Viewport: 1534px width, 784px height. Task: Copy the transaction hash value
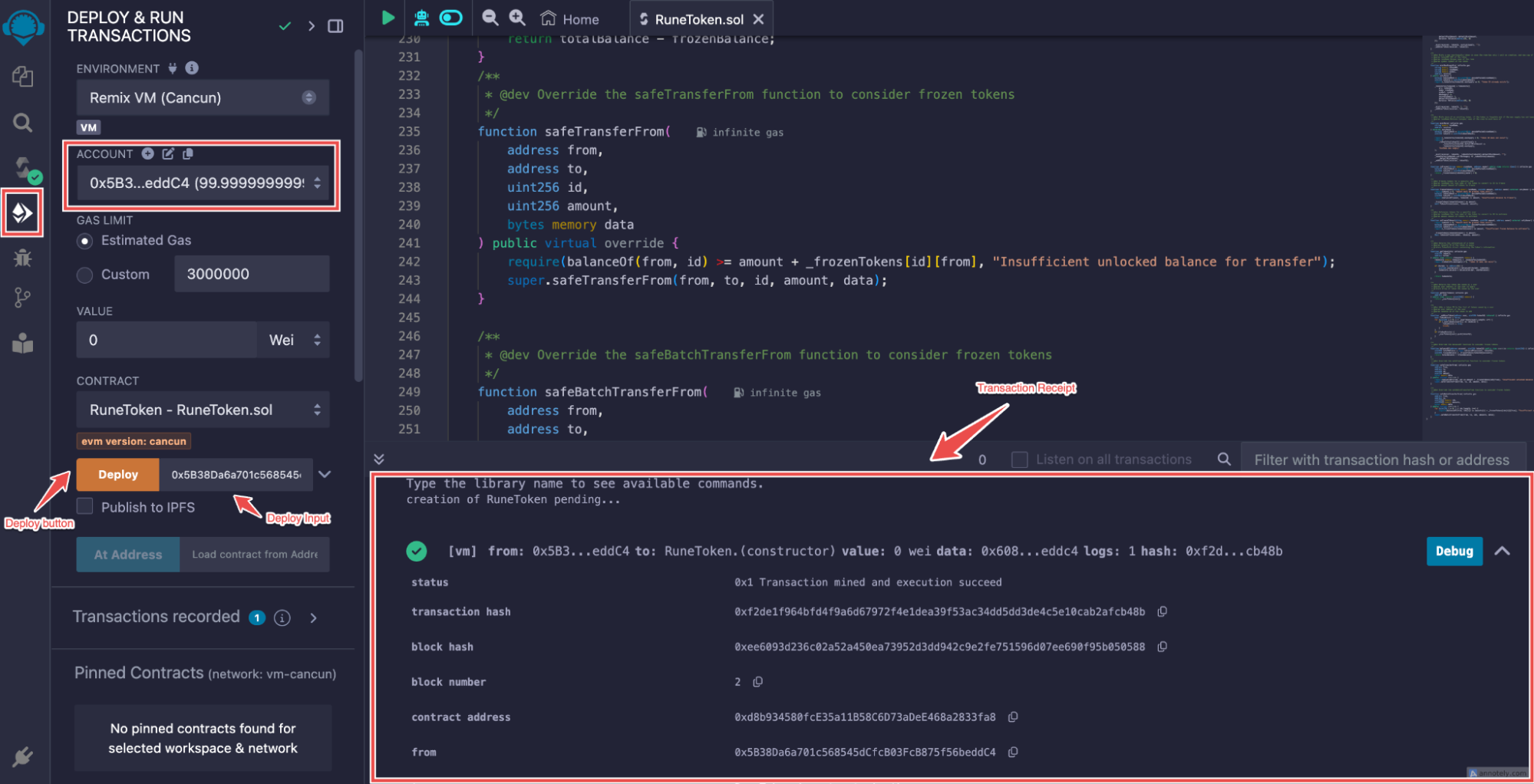1162,611
